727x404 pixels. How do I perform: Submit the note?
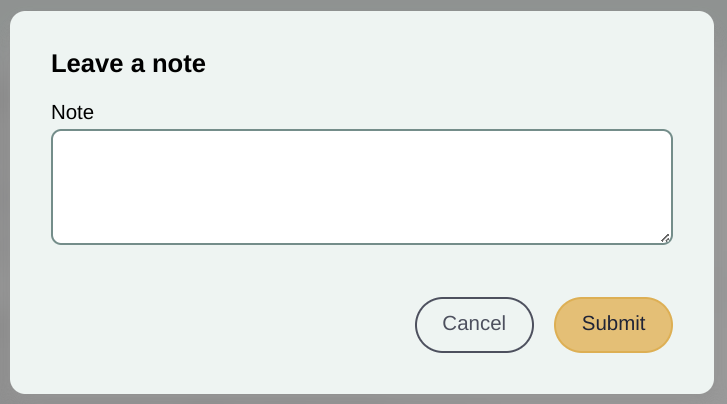coord(613,325)
